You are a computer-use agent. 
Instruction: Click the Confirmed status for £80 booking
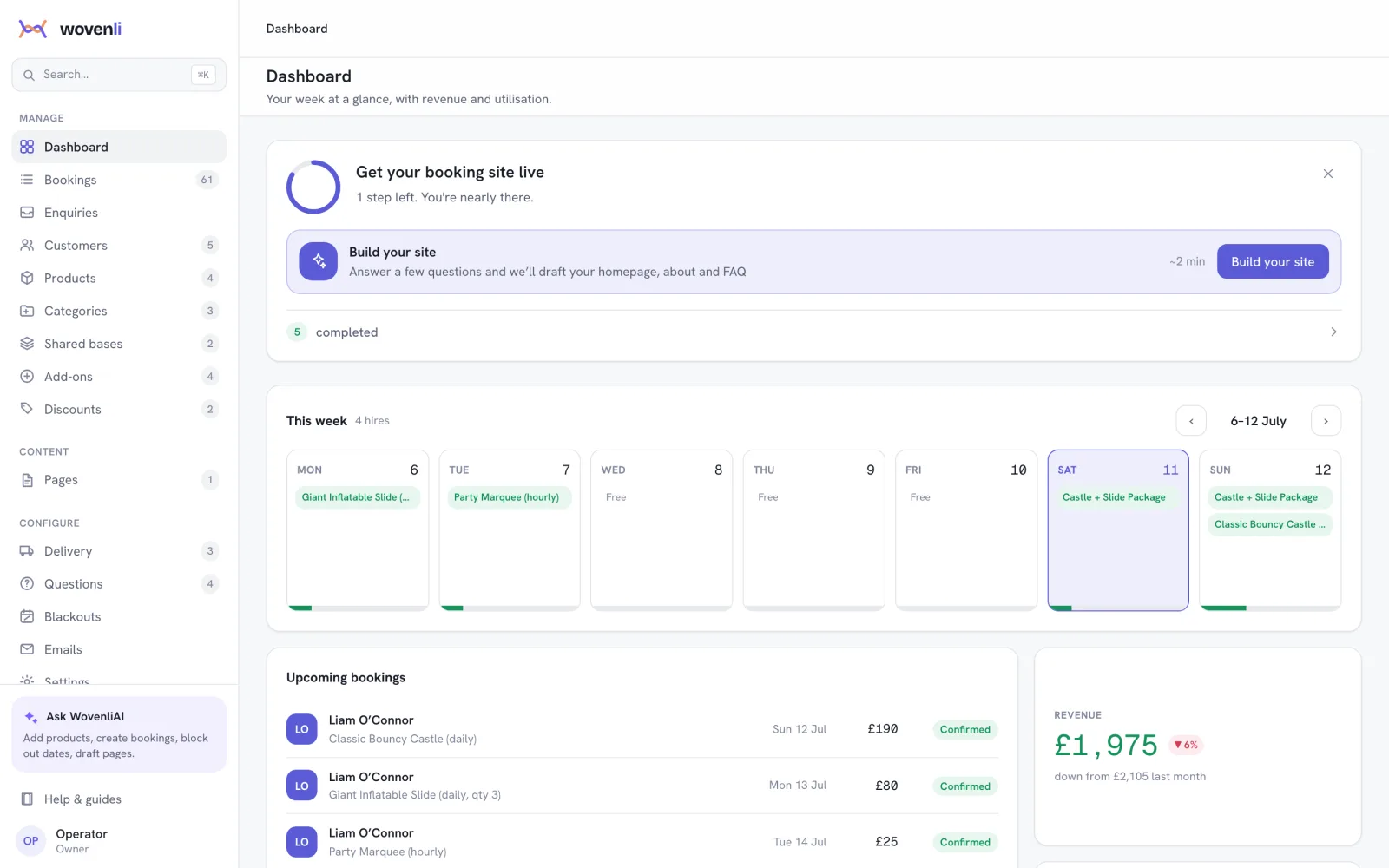point(965,786)
